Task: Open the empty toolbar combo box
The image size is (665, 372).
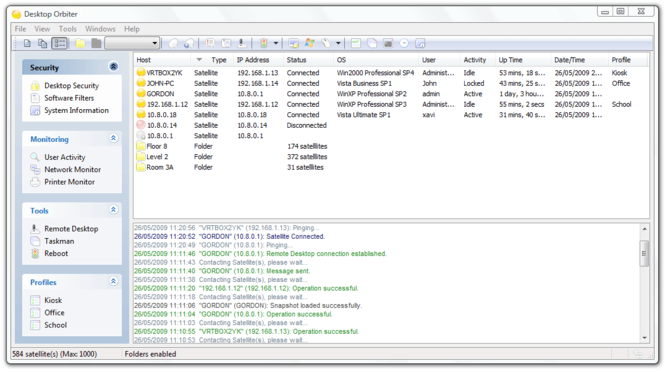Action: (x=132, y=43)
